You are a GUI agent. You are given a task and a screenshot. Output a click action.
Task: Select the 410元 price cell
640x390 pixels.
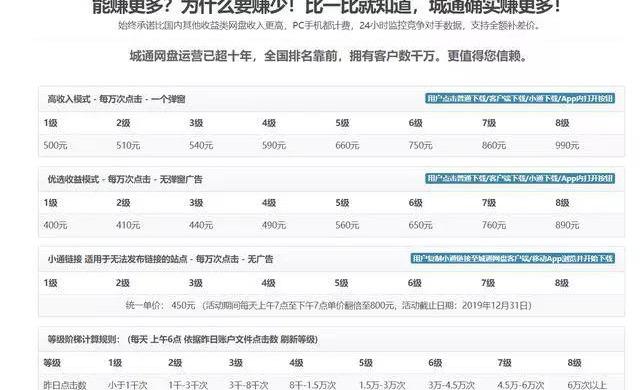pyautogui.click(x=128, y=225)
